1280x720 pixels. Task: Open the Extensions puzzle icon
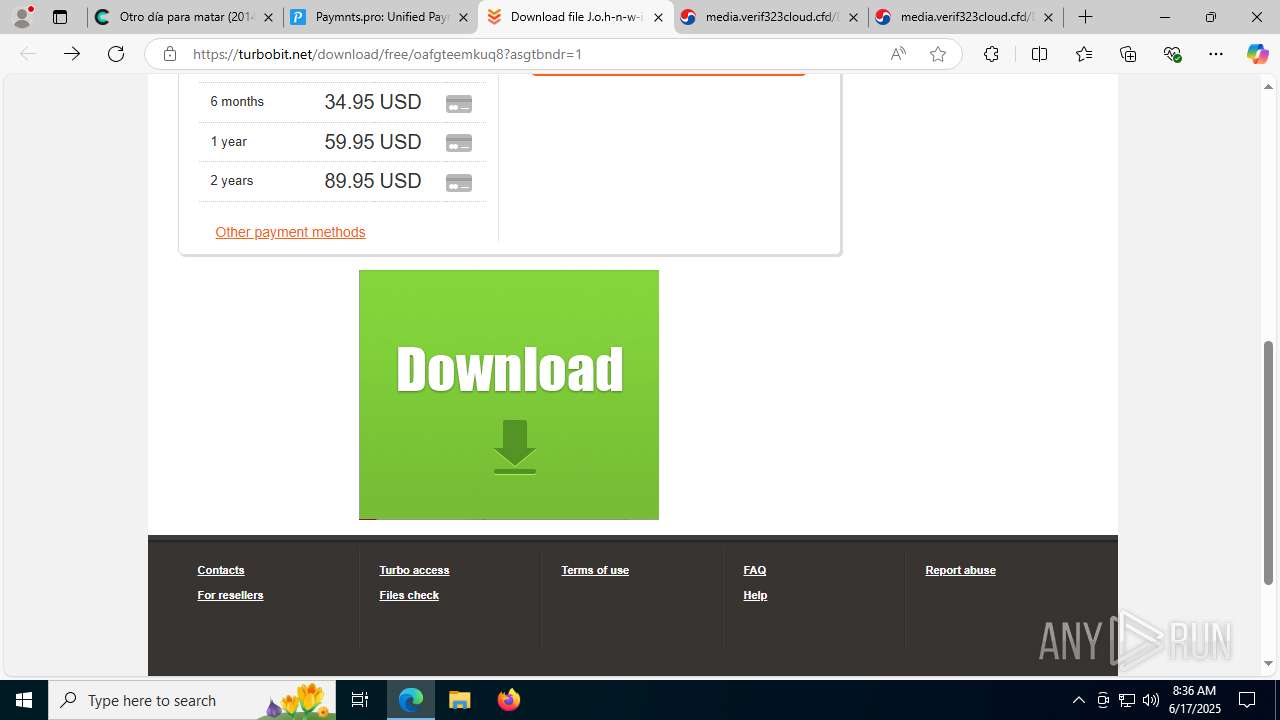point(991,54)
